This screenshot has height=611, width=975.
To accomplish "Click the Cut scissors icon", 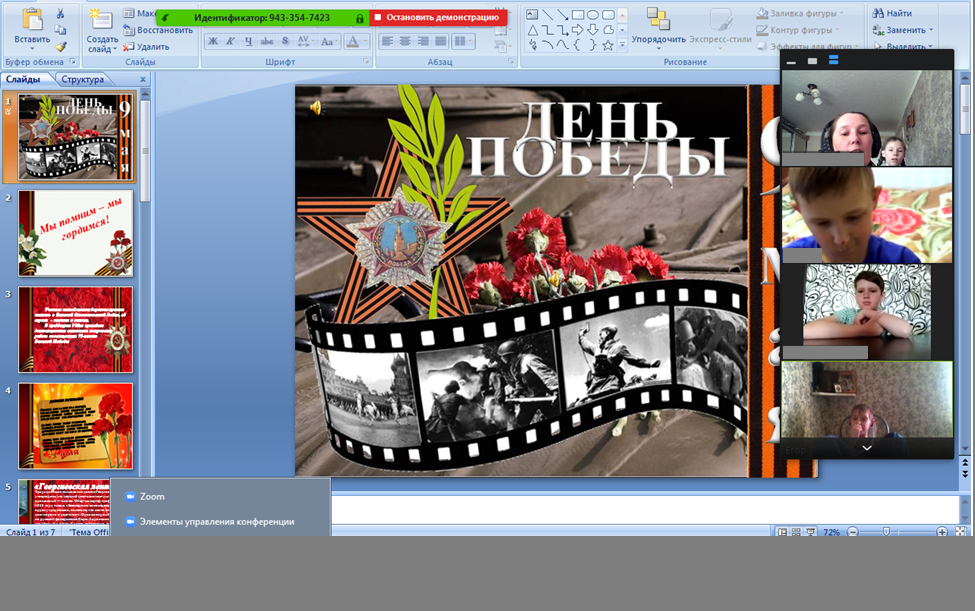I will coord(60,14).
